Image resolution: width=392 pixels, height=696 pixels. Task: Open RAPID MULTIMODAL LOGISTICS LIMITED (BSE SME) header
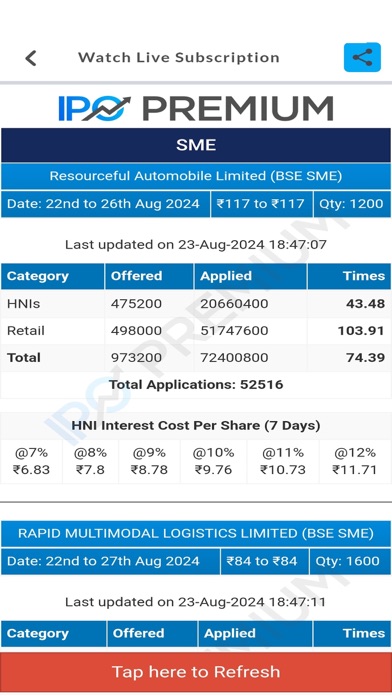coord(196,534)
